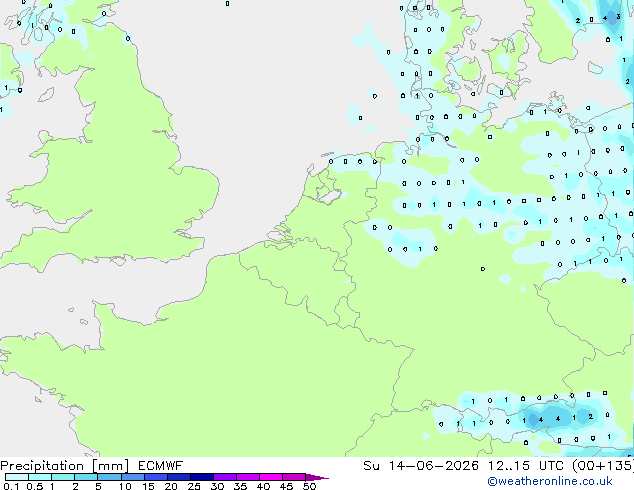The image size is (634, 490).
Task: Click the 'ECMWF' model label
Action: point(161,466)
